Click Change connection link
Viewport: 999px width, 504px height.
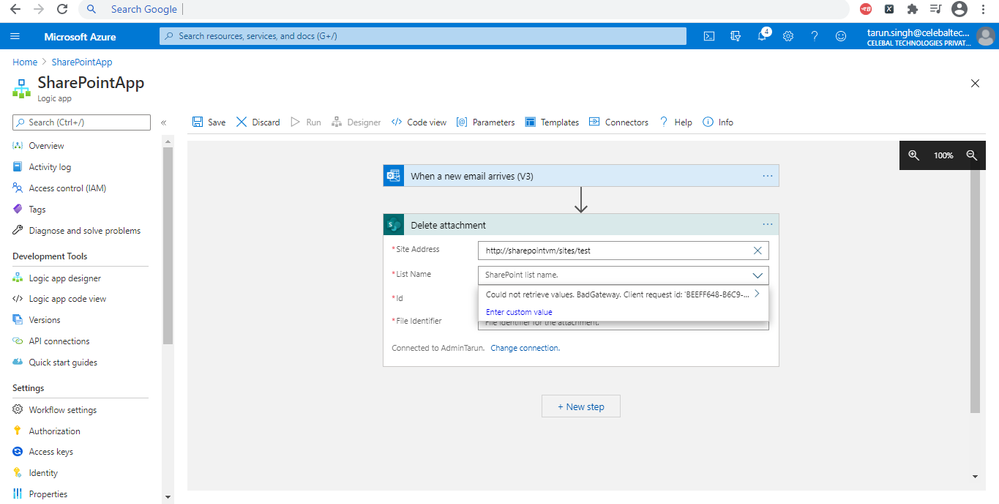tap(525, 348)
